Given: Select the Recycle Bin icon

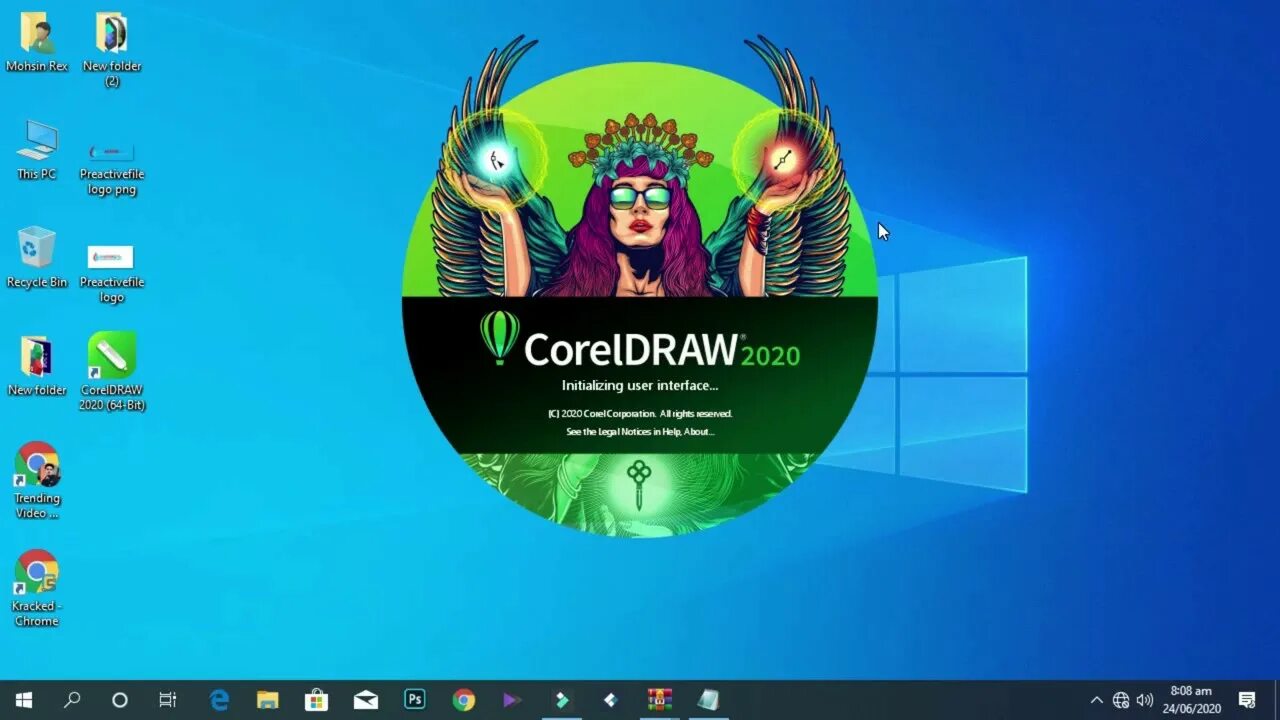Looking at the screenshot, I should [x=37, y=258].
